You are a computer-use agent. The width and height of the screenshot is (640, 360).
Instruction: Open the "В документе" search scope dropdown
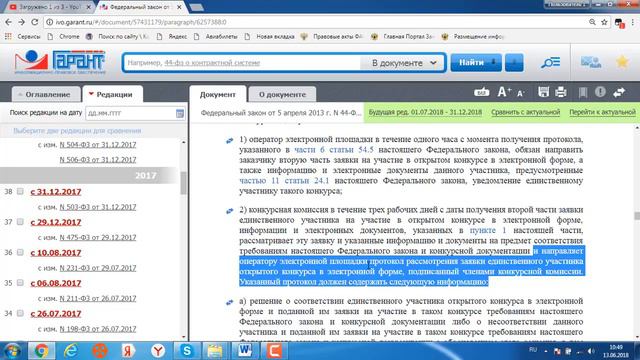point(403,63)
